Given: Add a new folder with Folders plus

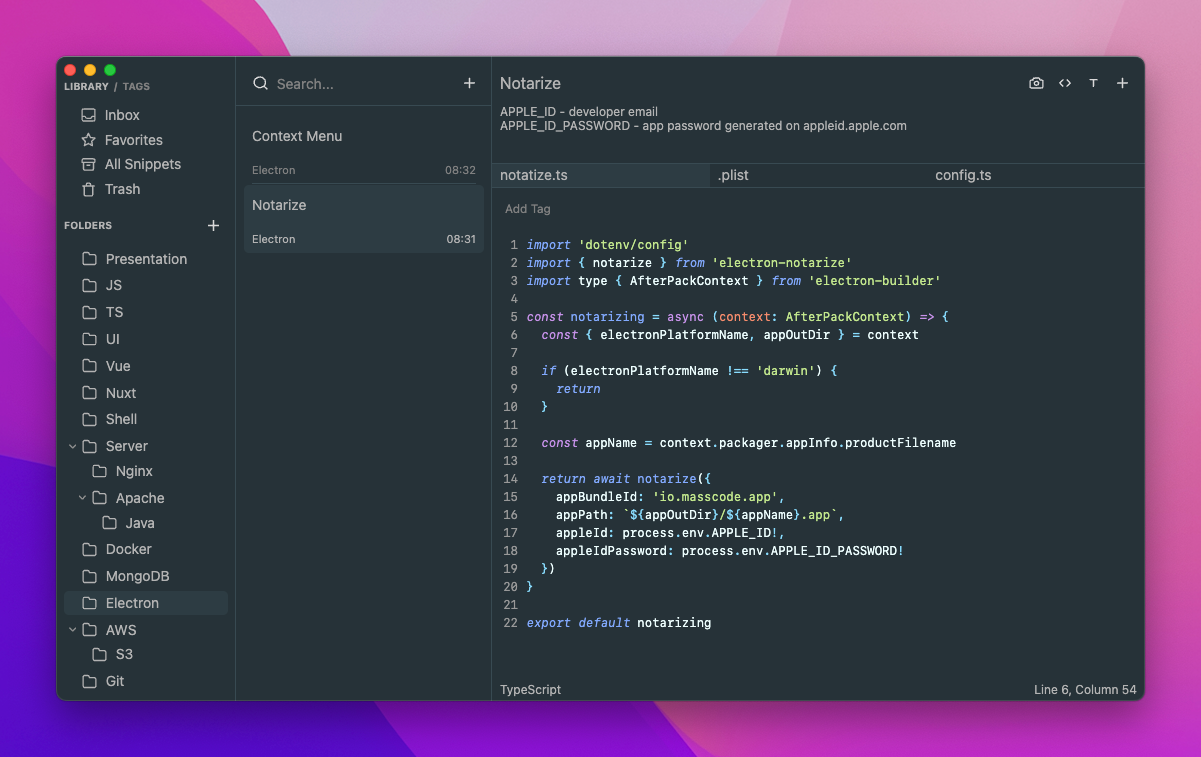Looking at the screenshot, I should tap(213, 226).
